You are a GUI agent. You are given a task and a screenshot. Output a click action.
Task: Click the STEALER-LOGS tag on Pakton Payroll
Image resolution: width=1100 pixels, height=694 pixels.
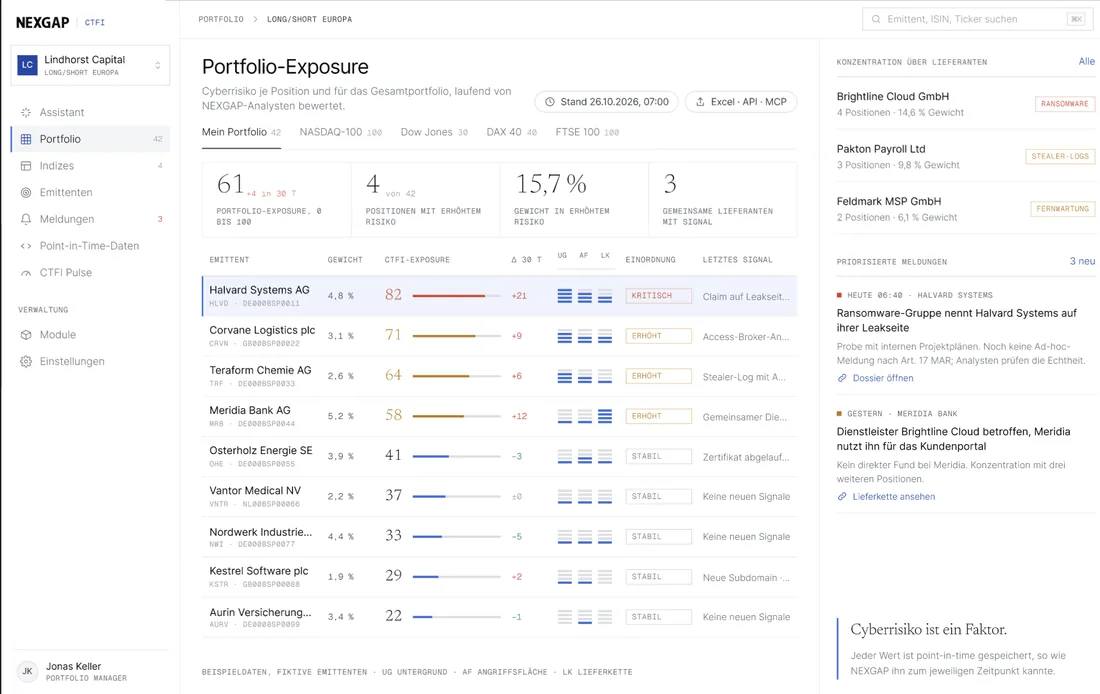click(1059, 156)
